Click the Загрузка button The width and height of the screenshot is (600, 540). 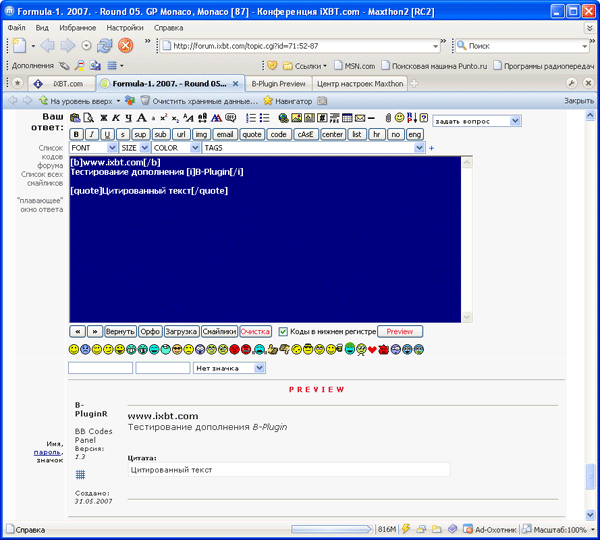181,331
